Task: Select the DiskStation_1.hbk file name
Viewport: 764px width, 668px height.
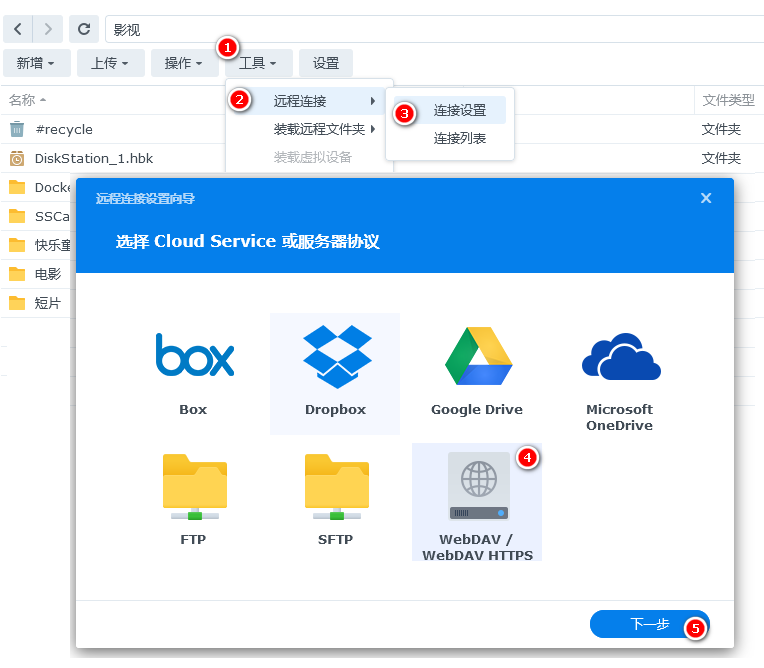Action: click(x=94, y=158)
